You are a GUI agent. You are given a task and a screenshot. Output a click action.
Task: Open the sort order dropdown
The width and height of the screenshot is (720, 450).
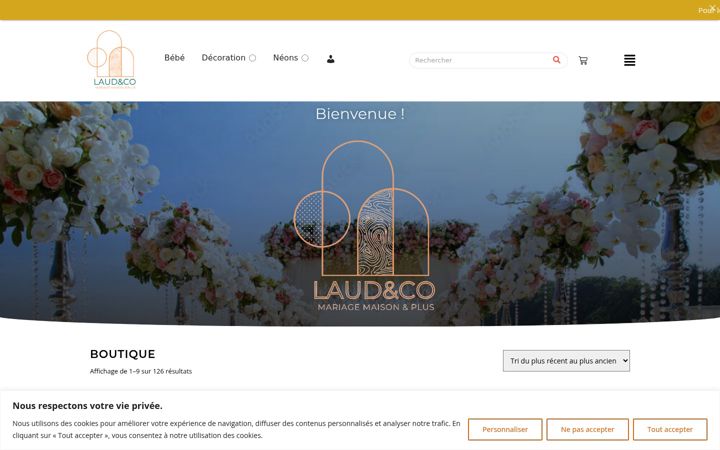point(566,361)
